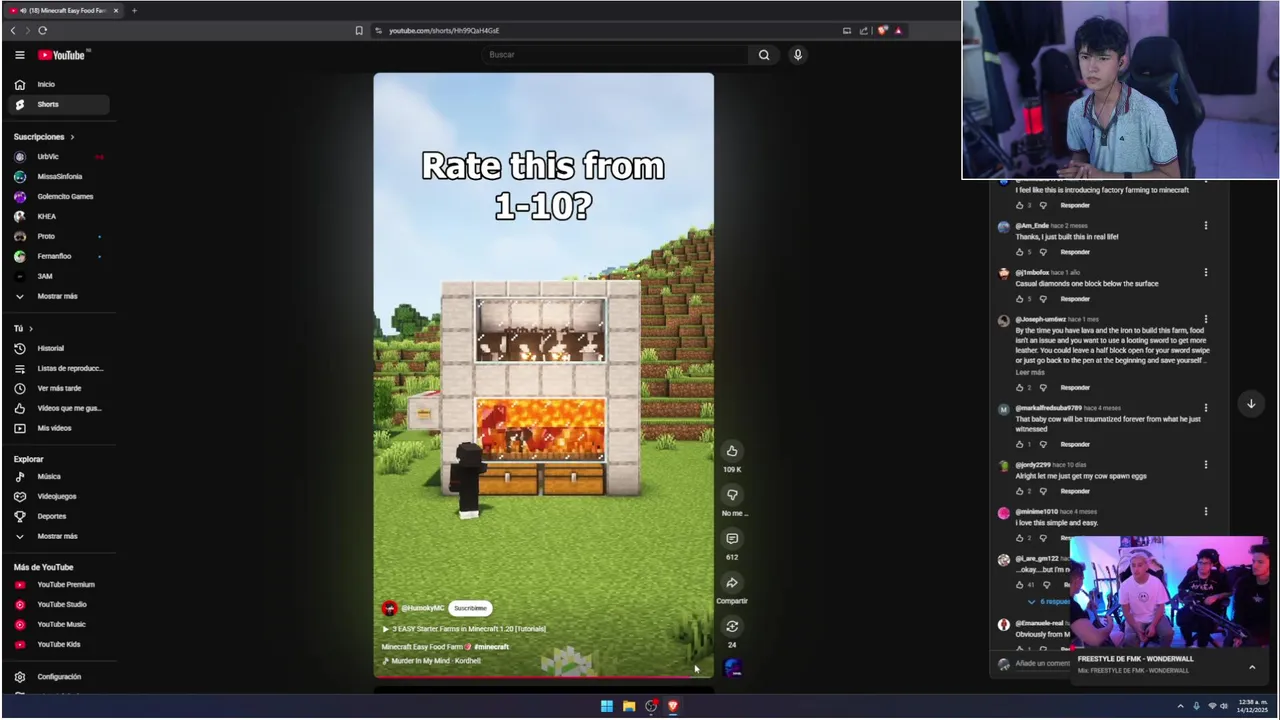Image resolution: width=1280 pixels, height=720 pixels.
Task: Click the Suscribirme button on the Short
Action: click(470, 608)
